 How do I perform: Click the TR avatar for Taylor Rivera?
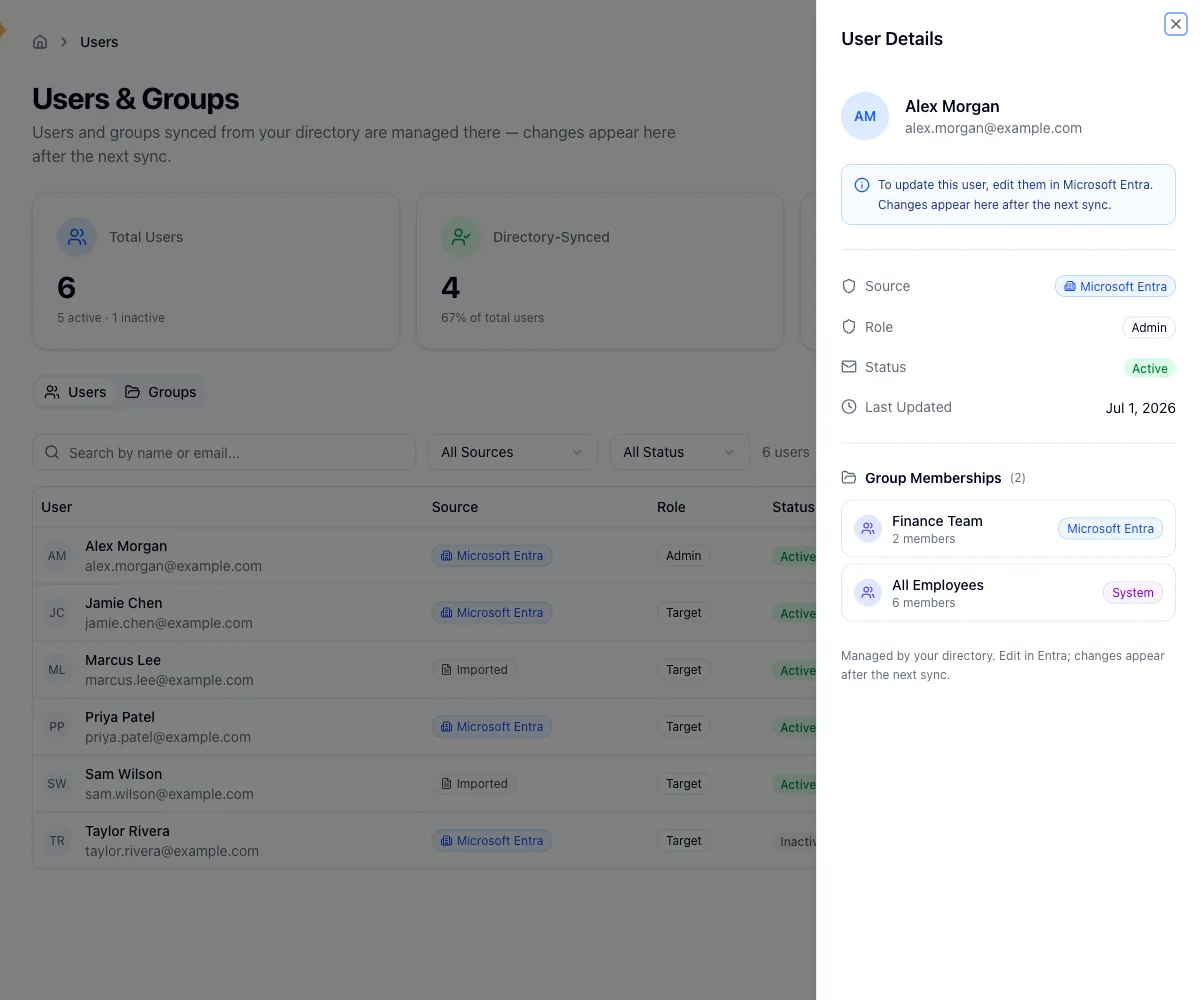click(57, 841)
